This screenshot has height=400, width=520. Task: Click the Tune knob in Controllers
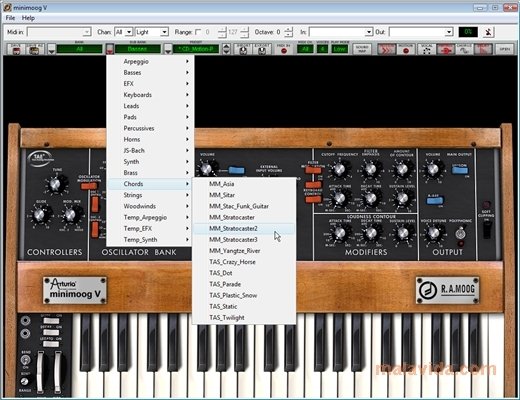[x=55, y=184]
